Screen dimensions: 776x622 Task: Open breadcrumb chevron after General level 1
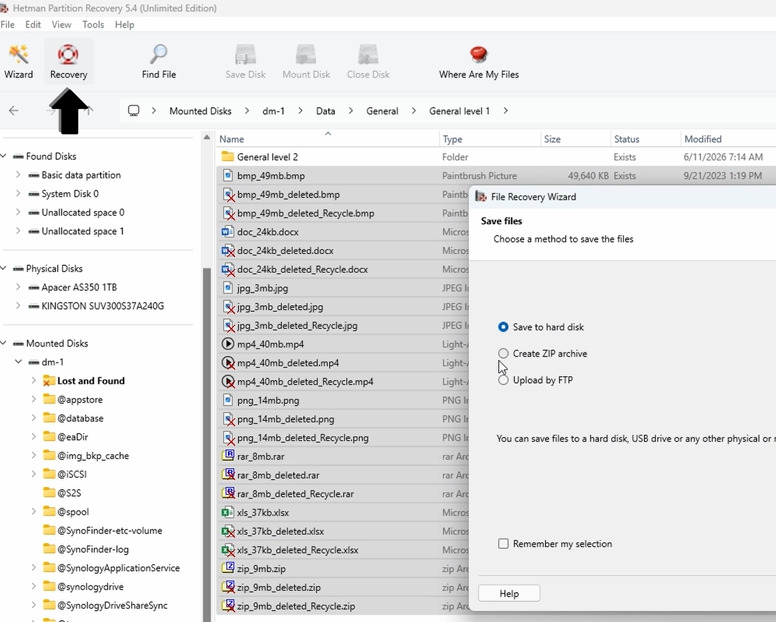tap(505, 111)
